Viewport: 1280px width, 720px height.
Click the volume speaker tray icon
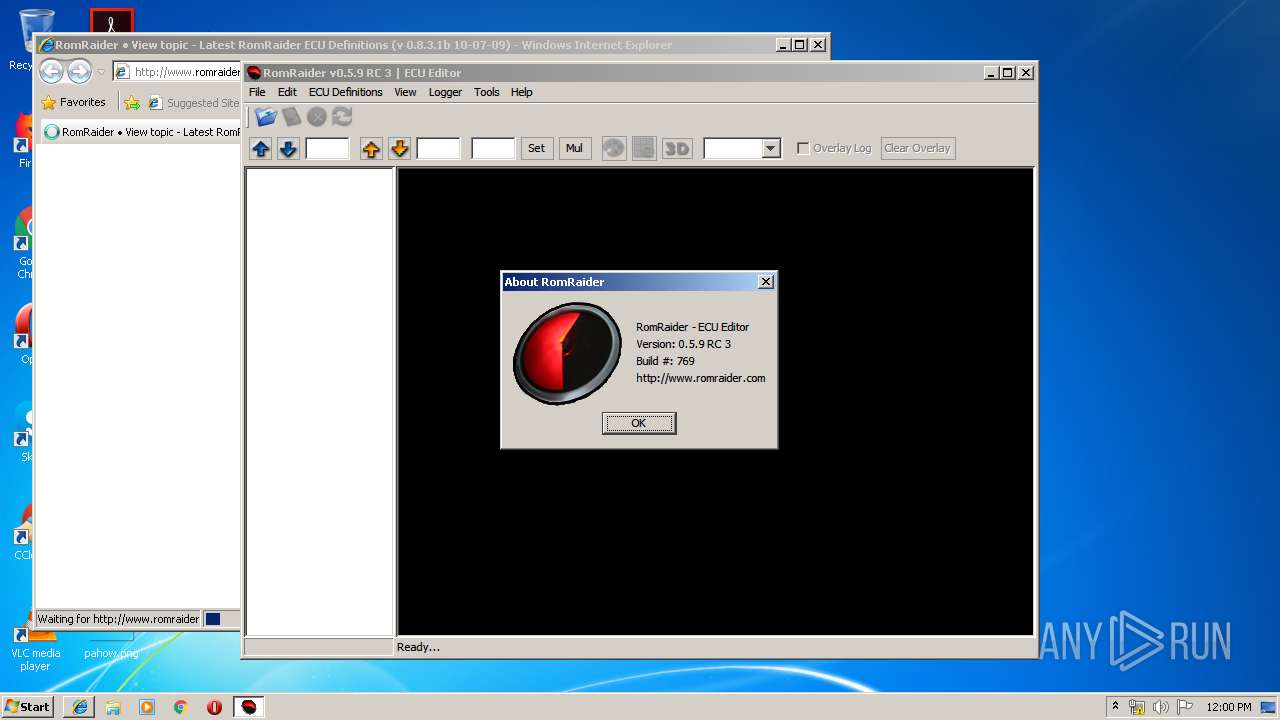pyautogui.click(x=1160, y=707)
